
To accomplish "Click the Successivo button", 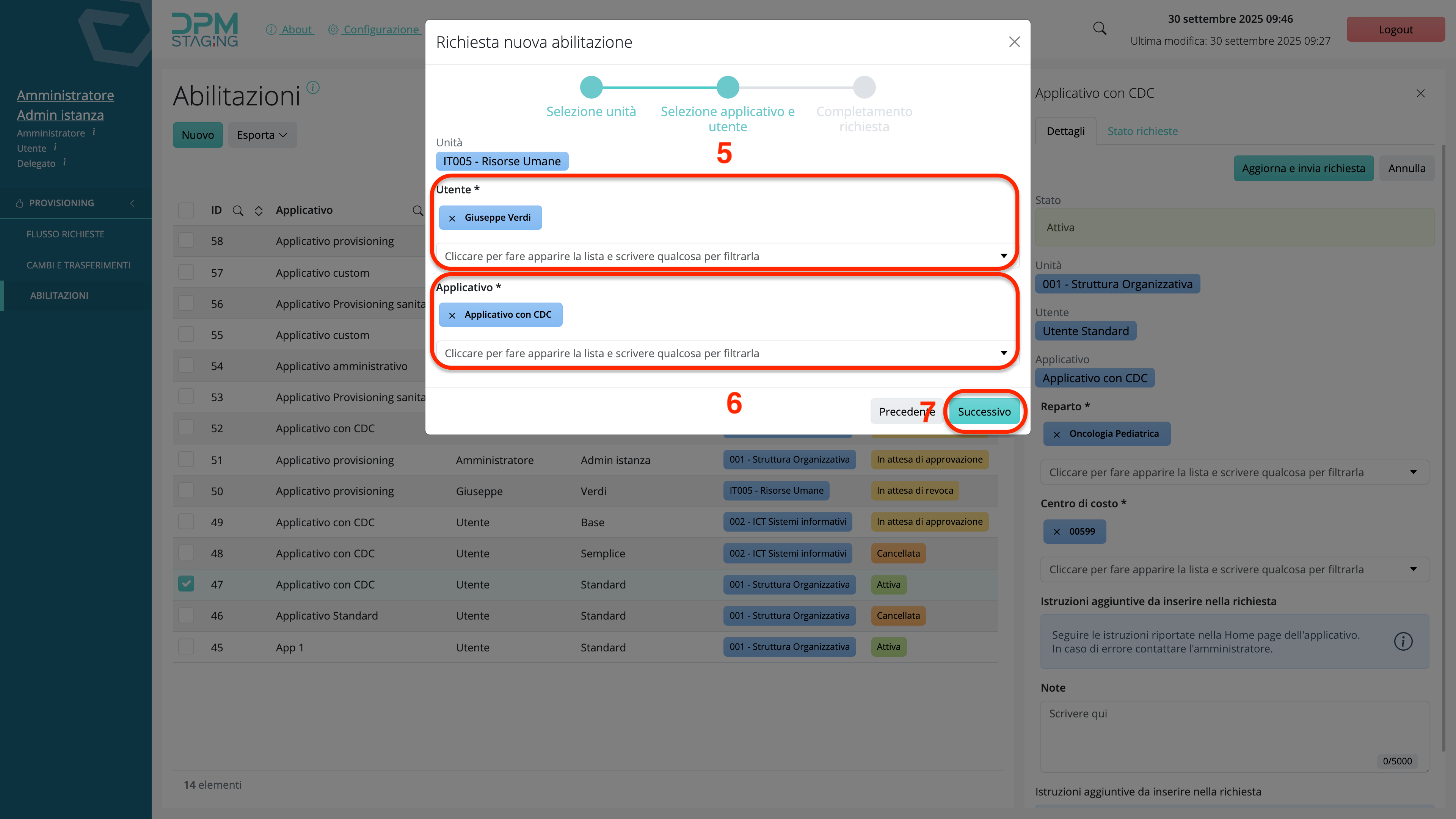I will pos(984,411).
